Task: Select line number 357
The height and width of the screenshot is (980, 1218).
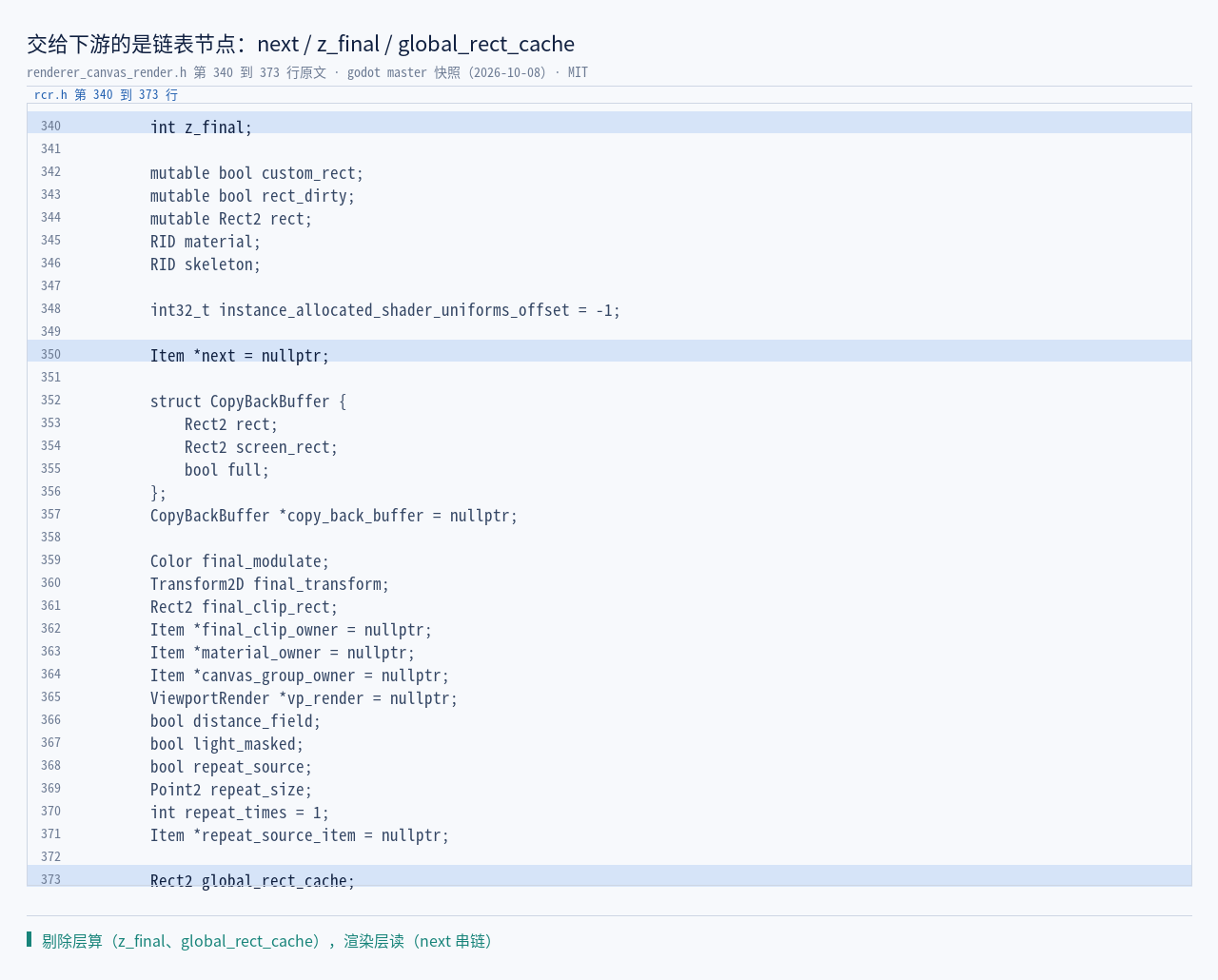Action: [50, 514]
